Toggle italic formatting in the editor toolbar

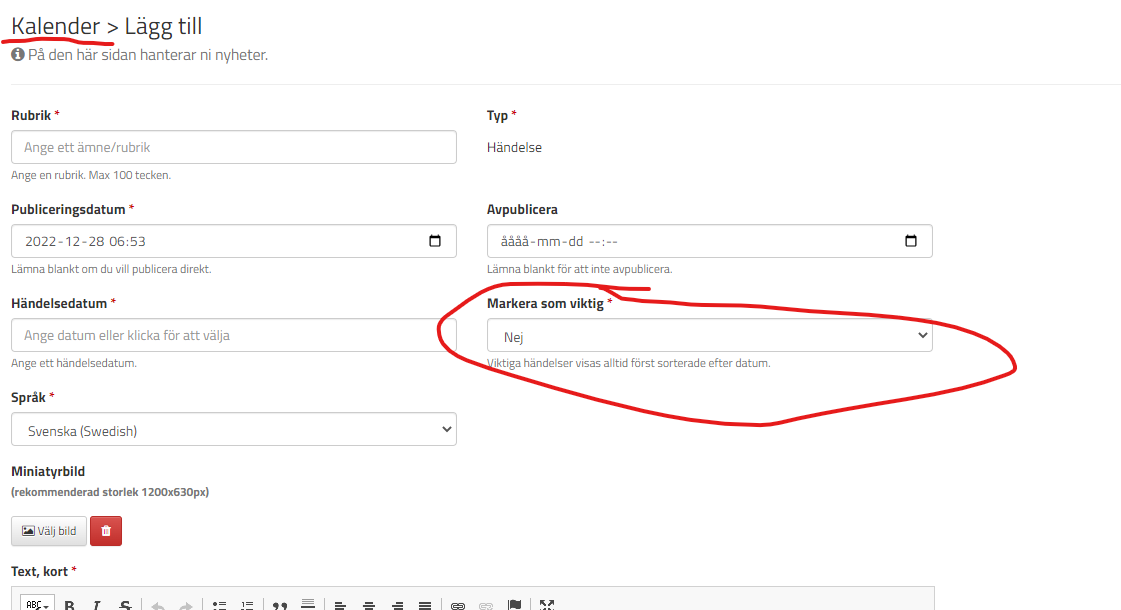click(x=97, y=605)
